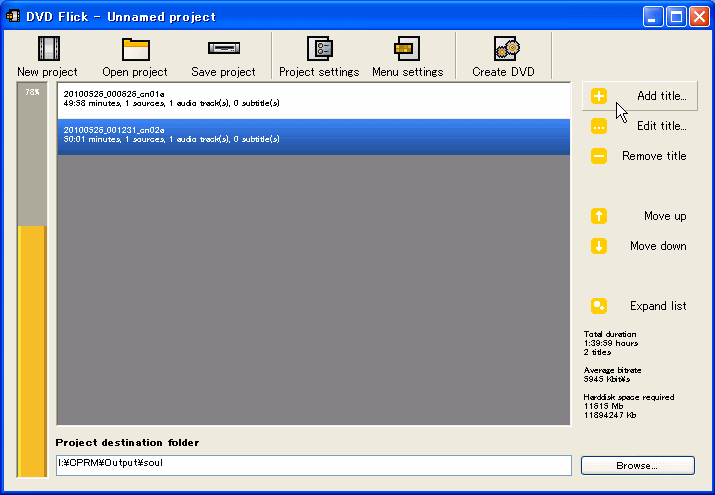Start Create DVD from the toolbar

pyautogui.click(x=503, y=48)
